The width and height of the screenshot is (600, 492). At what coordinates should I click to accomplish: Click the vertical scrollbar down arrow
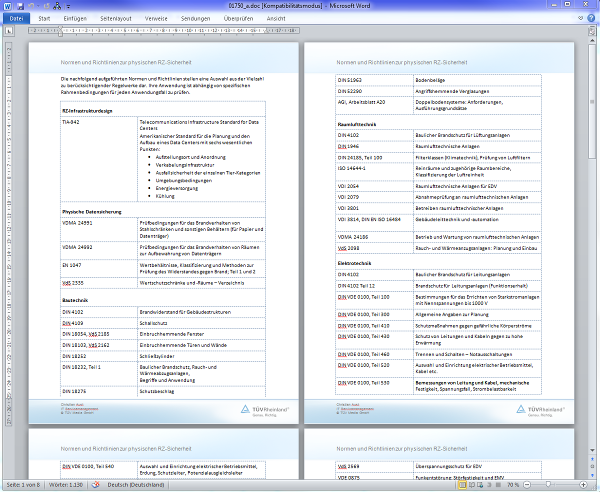tap(594, 450)
